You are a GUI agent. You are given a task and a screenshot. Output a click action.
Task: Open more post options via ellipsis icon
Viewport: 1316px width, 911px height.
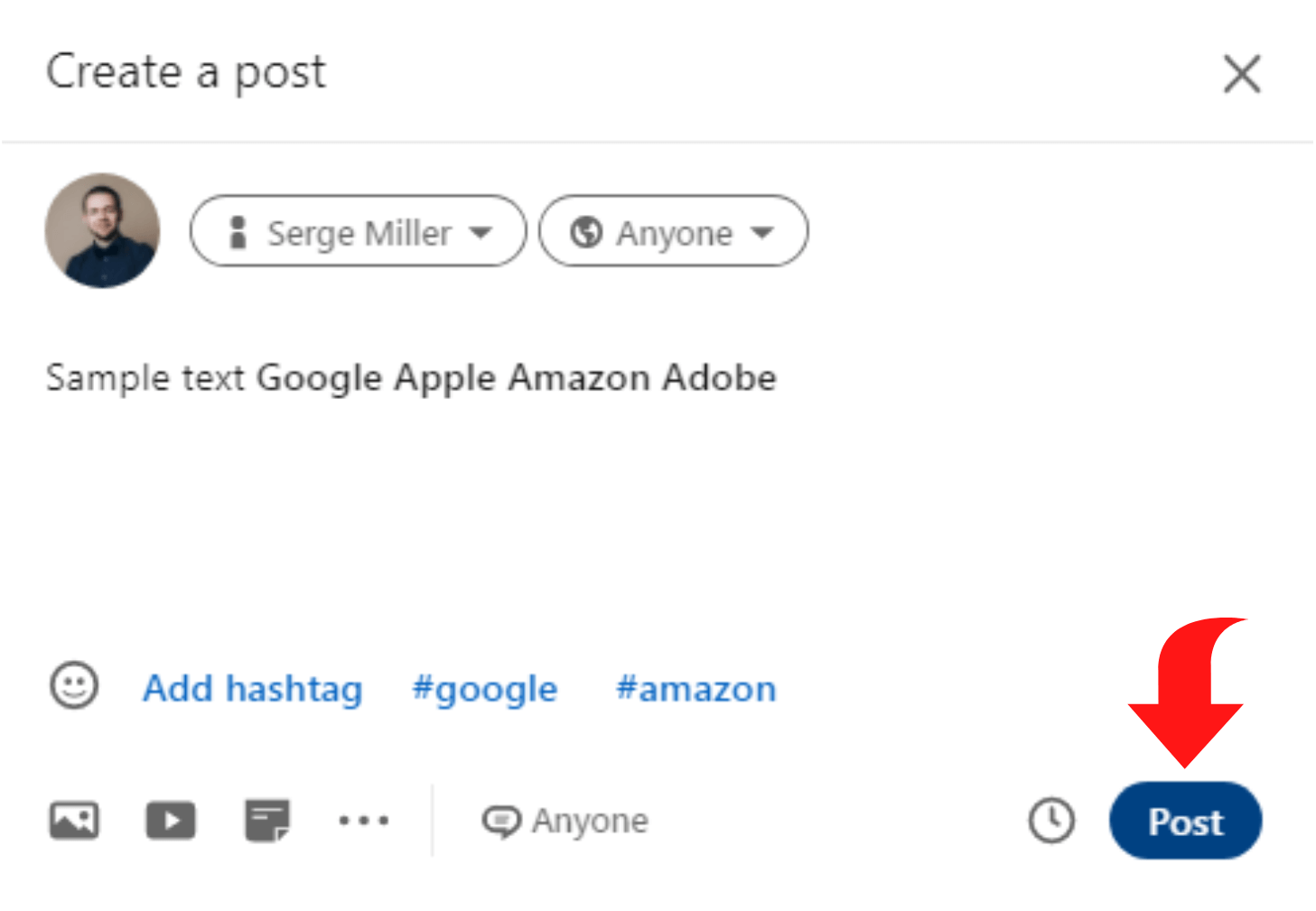click(364, 820)
